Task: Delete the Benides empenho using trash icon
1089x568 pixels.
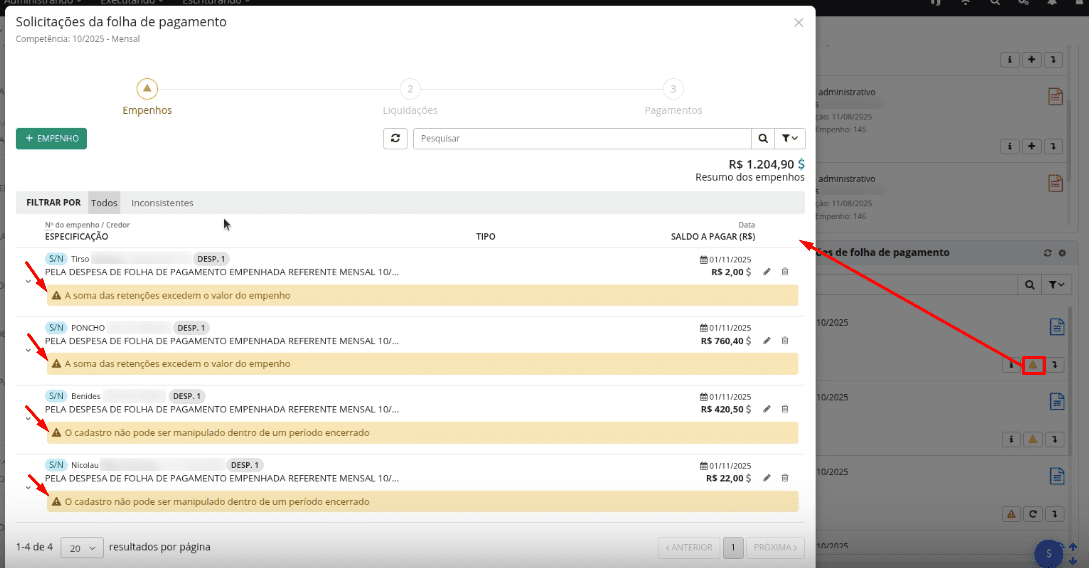Action: coord(785,409)
